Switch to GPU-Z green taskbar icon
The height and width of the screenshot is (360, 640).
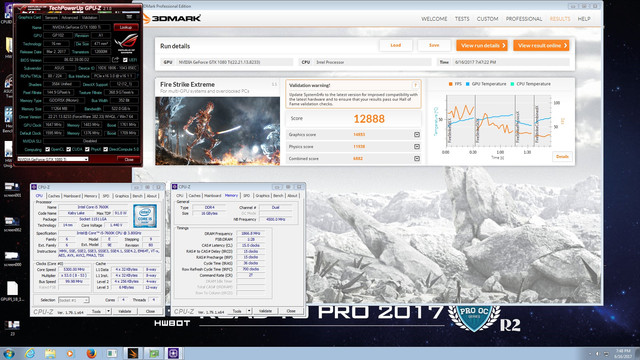click(x=154, y=353)
